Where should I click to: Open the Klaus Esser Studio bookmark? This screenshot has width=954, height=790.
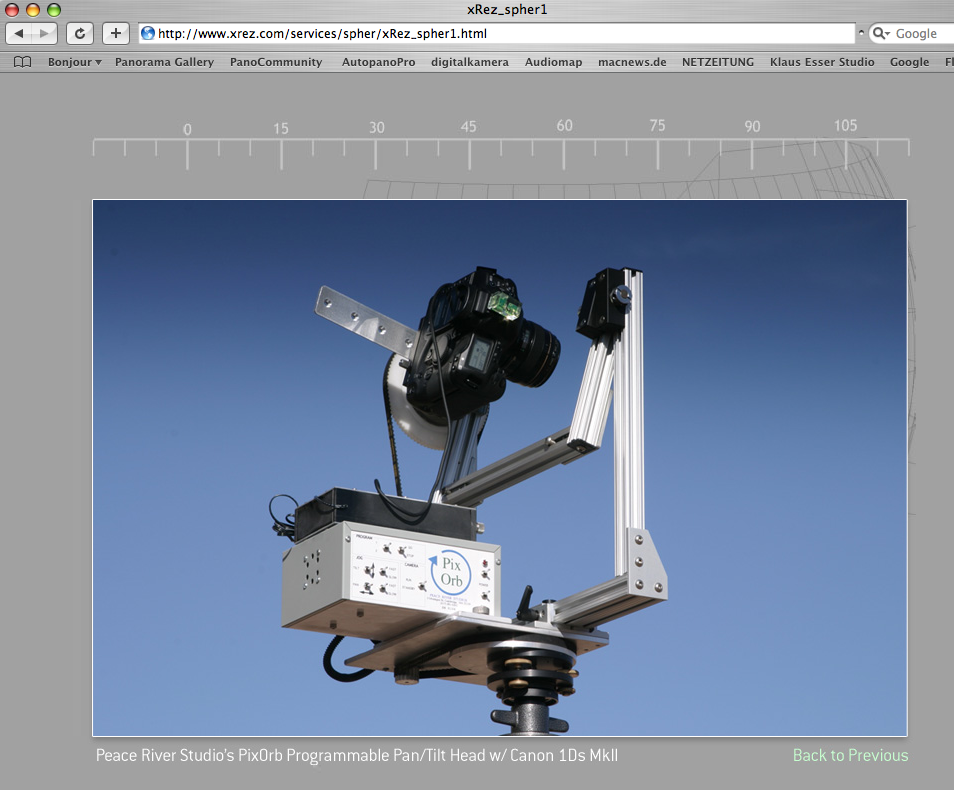click(822, 62)
